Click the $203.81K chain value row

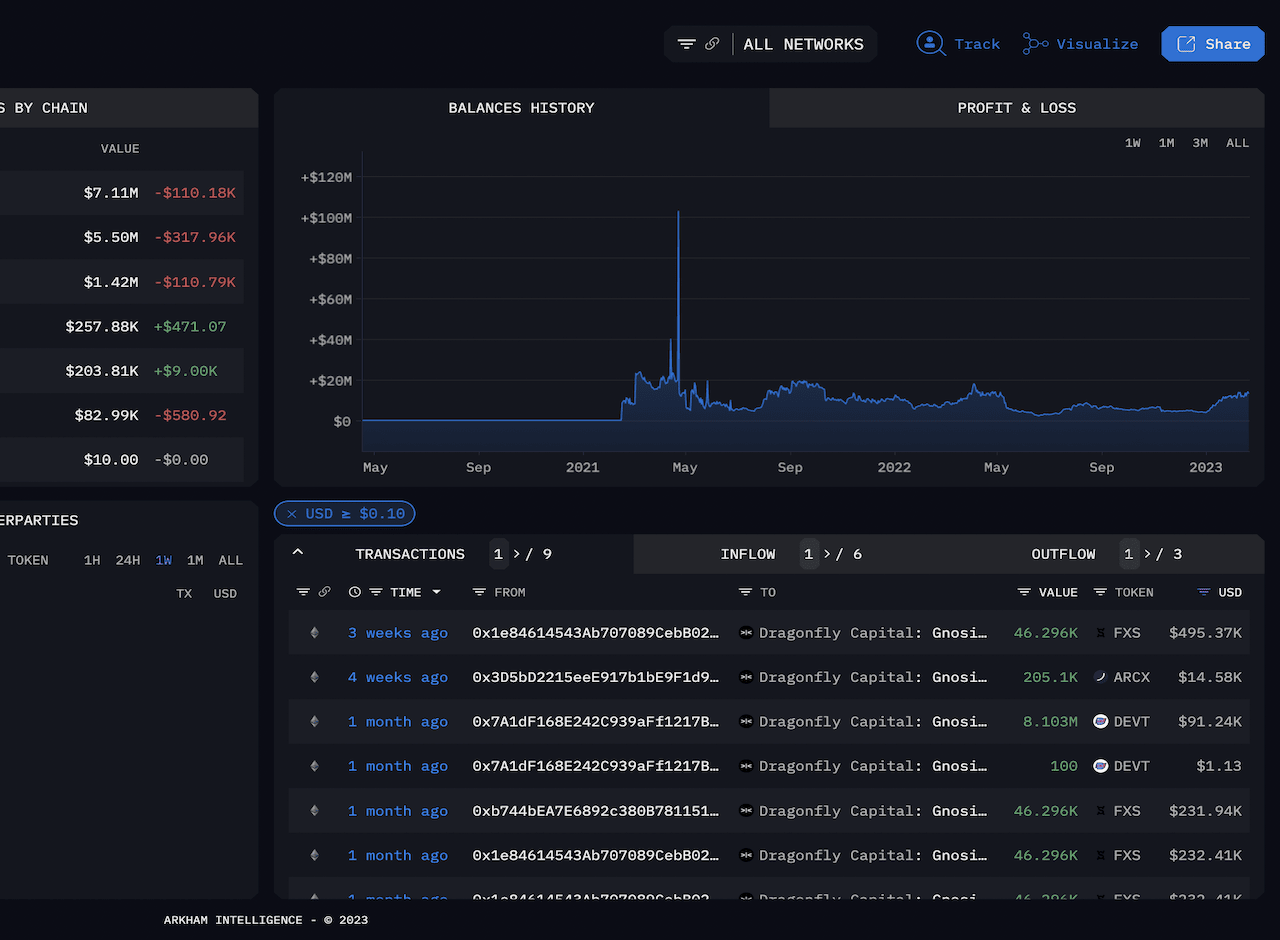point(121,371)
